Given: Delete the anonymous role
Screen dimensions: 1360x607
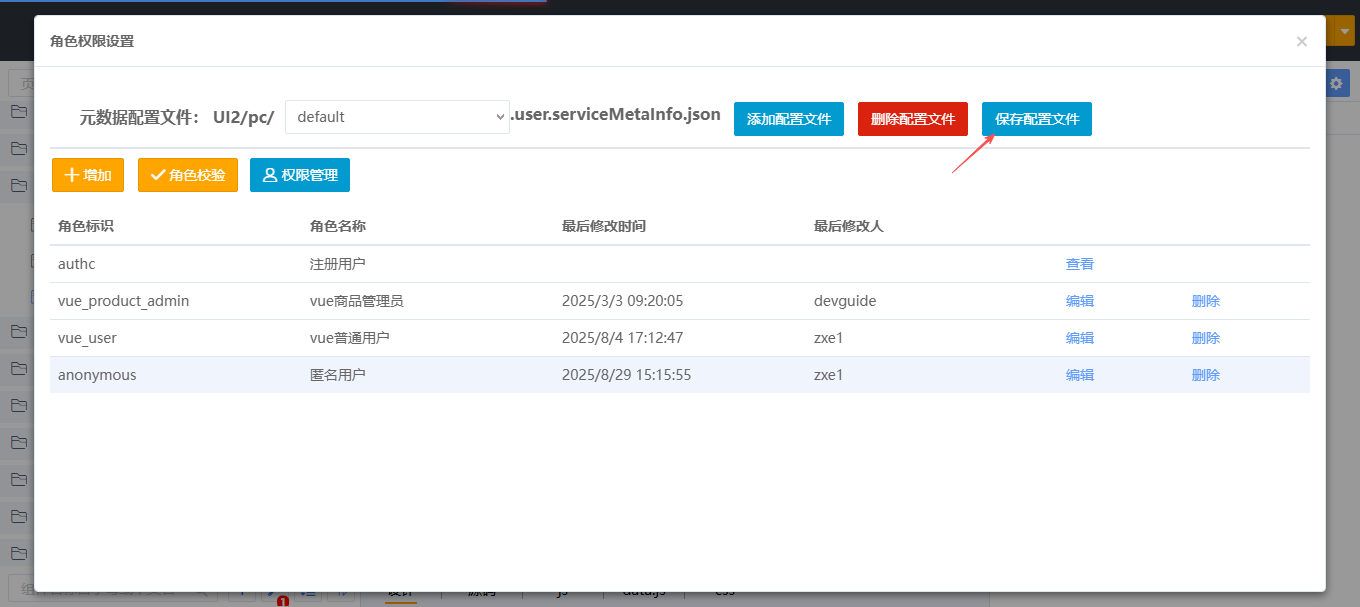Looking at the screenshot, I should pos(1205,375).
